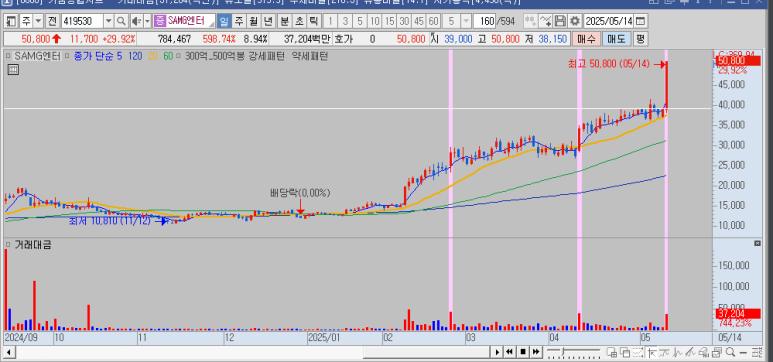Select the 년 (yearly) chart period
773x362 pixels.
click(x=268, y=21)
